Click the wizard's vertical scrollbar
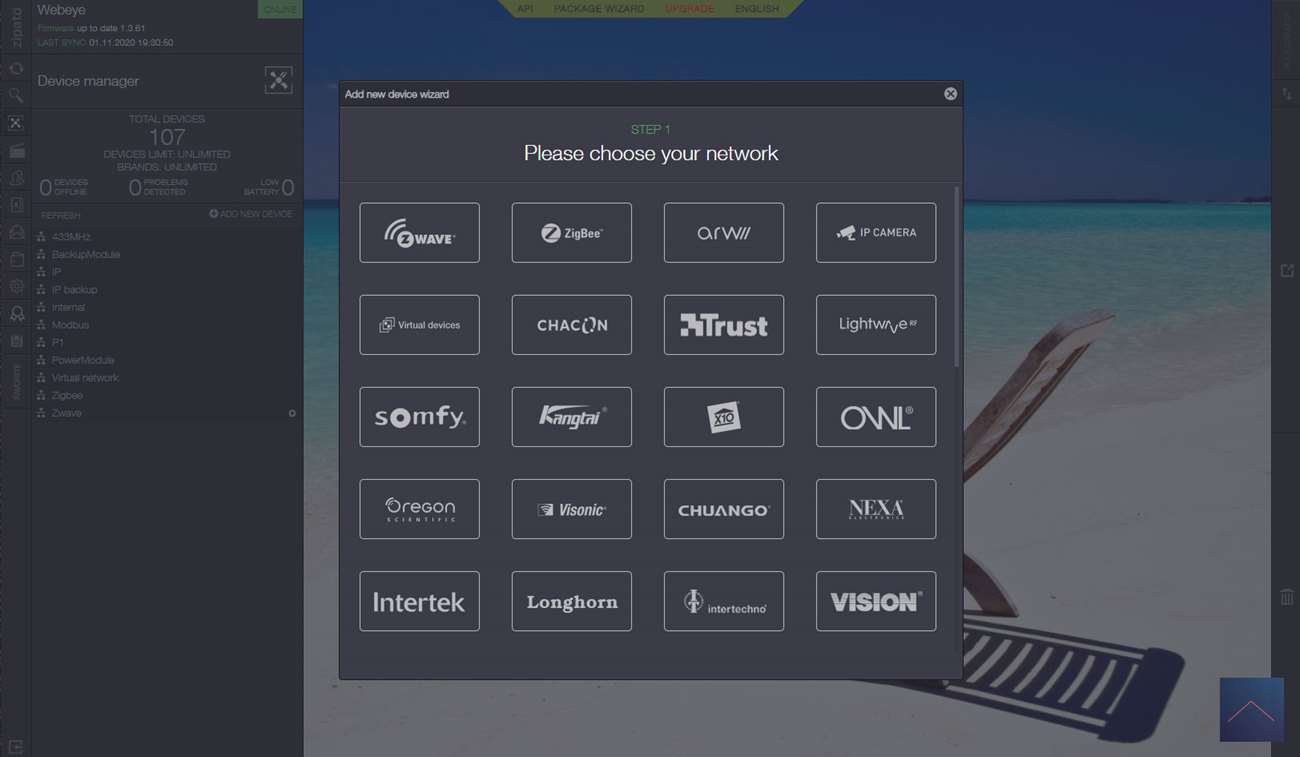Image resolution: width=1300 pixels, height=757 pixels. [957, 277]
